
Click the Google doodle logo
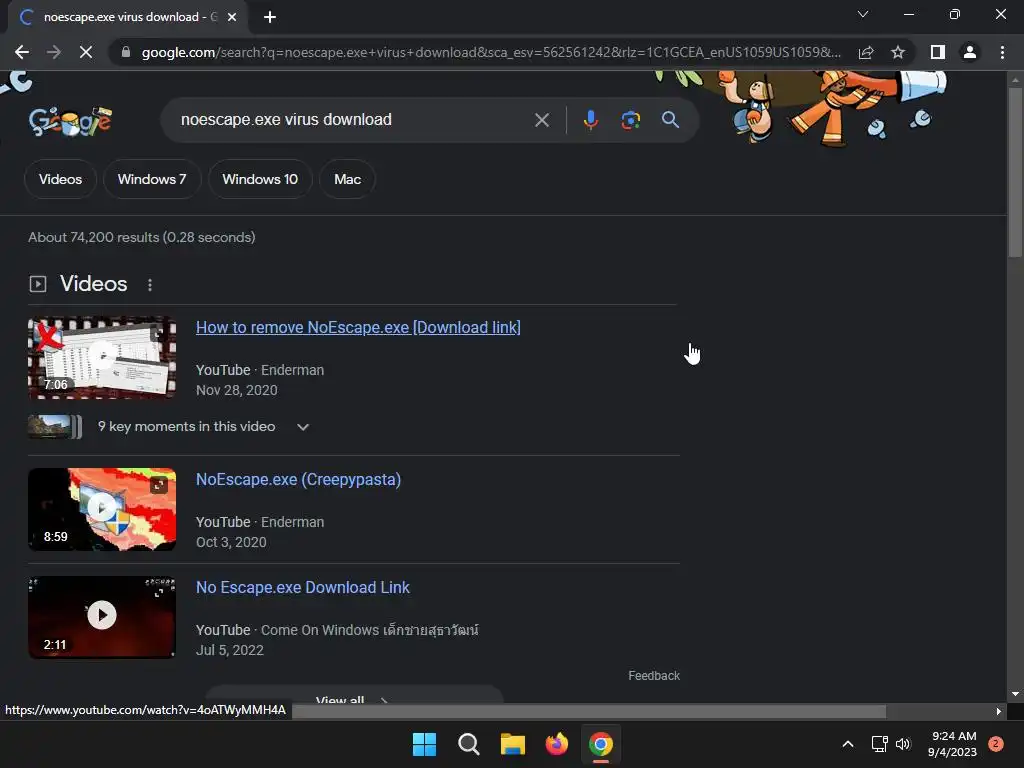click(70, 121)
